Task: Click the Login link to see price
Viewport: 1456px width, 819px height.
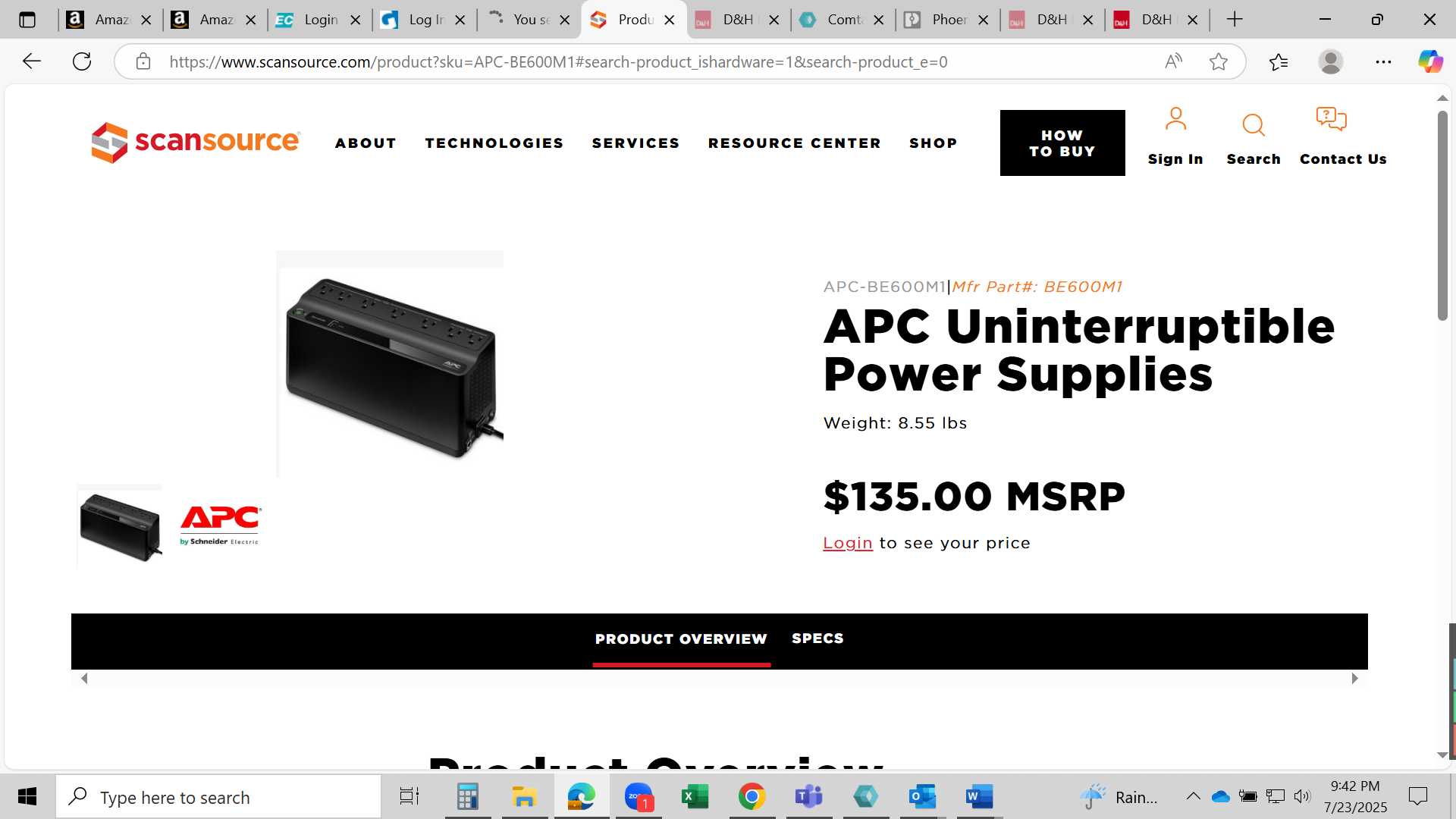Action: click(x=848, y=543)
